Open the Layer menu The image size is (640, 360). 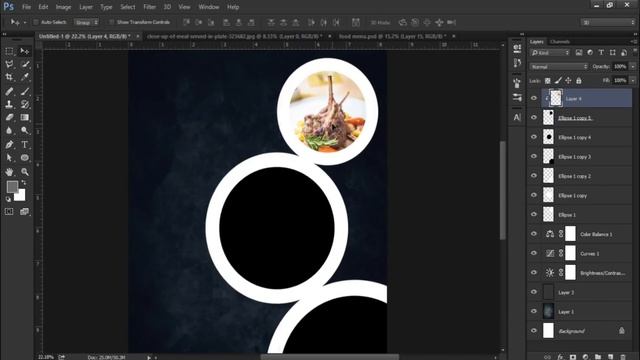tap(86, 7)
